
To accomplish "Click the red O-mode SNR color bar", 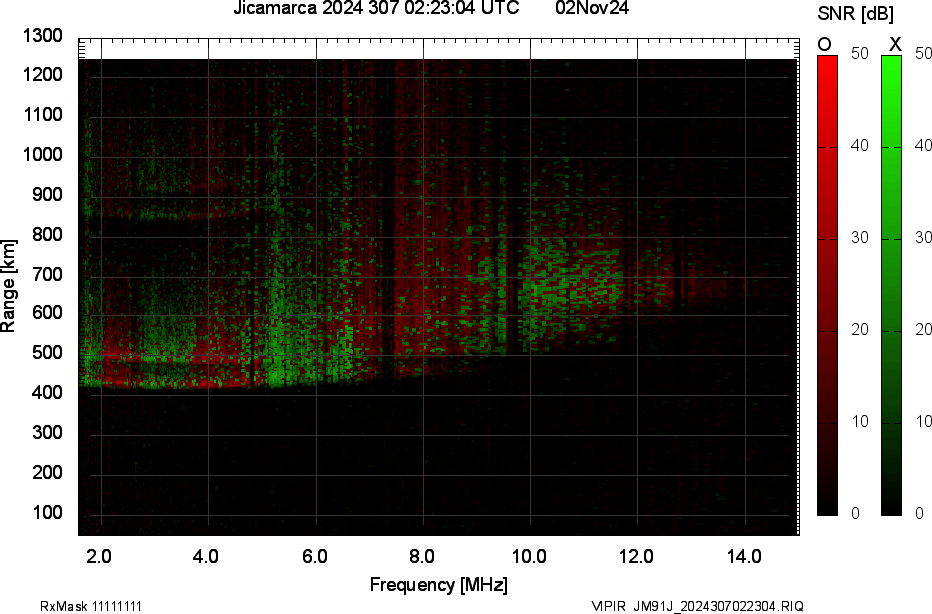I will [827, 285].
